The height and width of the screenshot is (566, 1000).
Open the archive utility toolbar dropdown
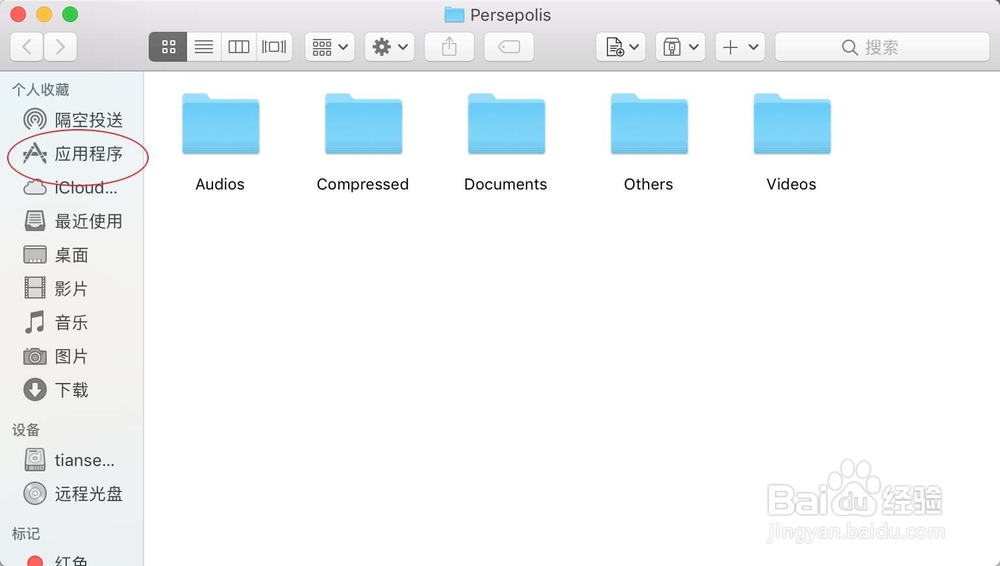pyautogui.click(x=680, y=47)
